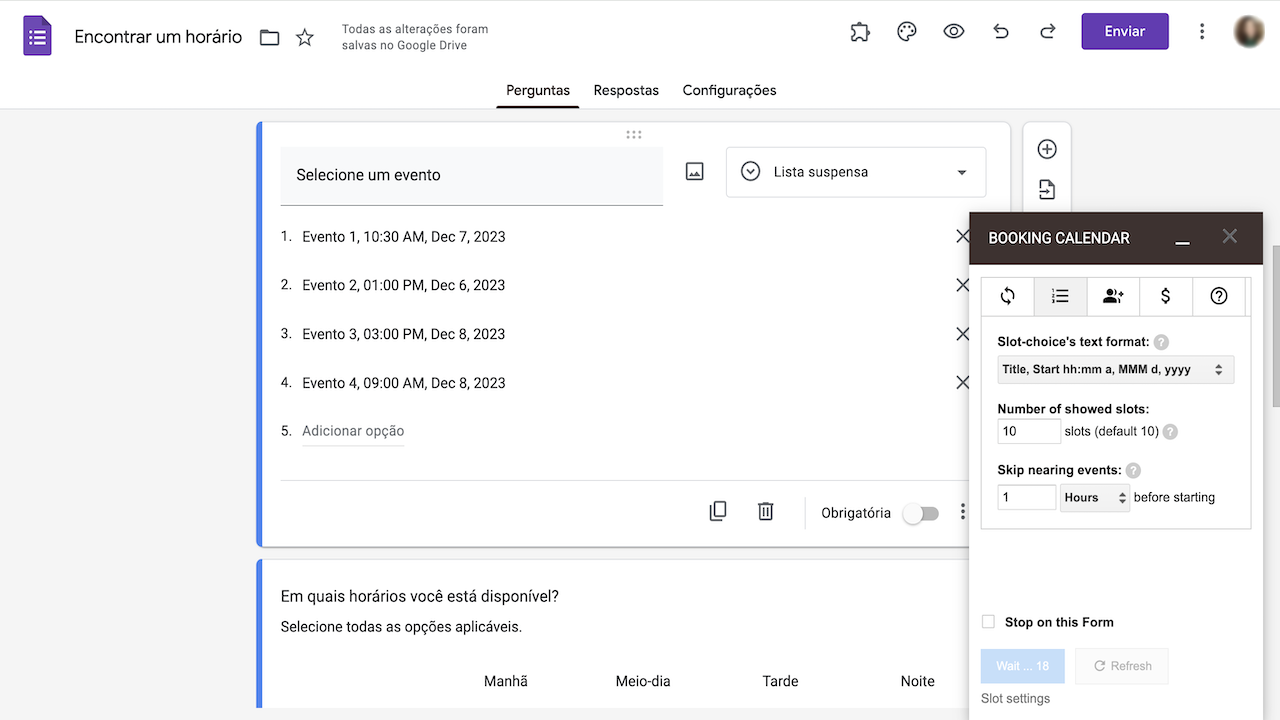Check the Stop on this Form box
1280x720 pixels.
988,622
